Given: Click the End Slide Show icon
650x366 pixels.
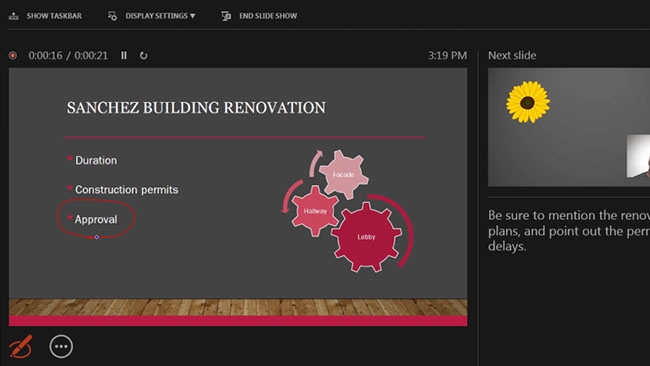Looking at the screenshot, I should pos(226,16).
